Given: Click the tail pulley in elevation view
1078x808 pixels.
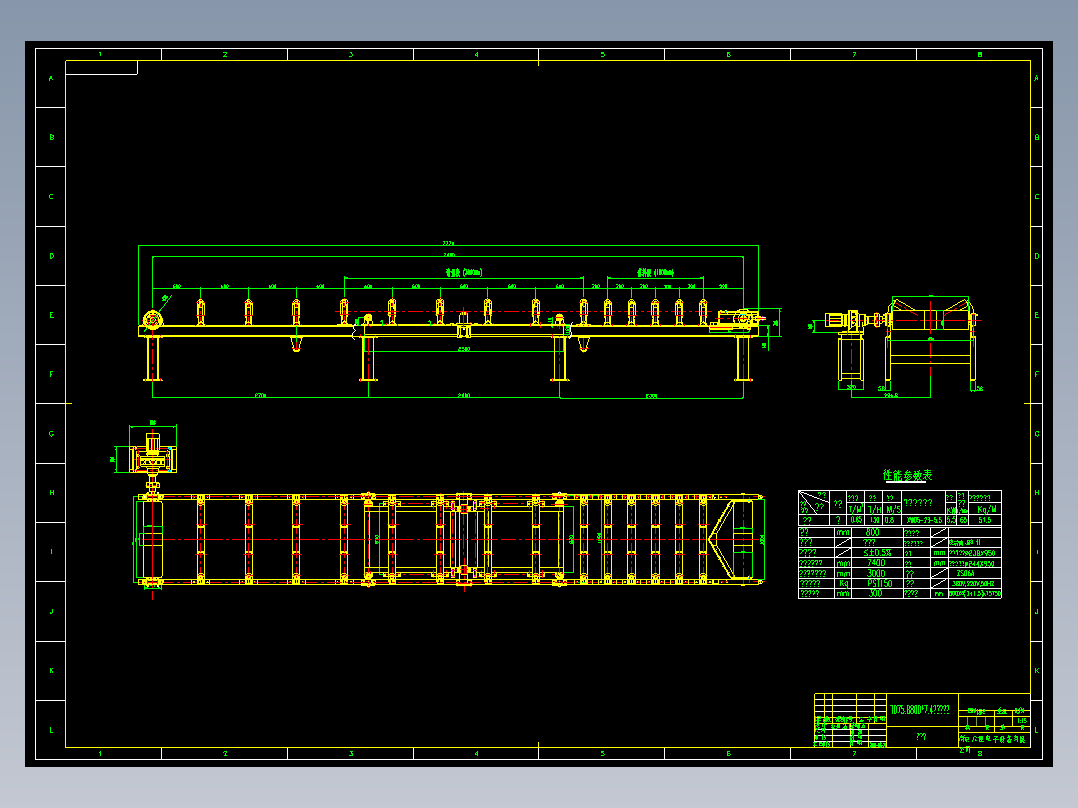Looking at the screenshot, I should pyautogui.click(x=152, y=320).
